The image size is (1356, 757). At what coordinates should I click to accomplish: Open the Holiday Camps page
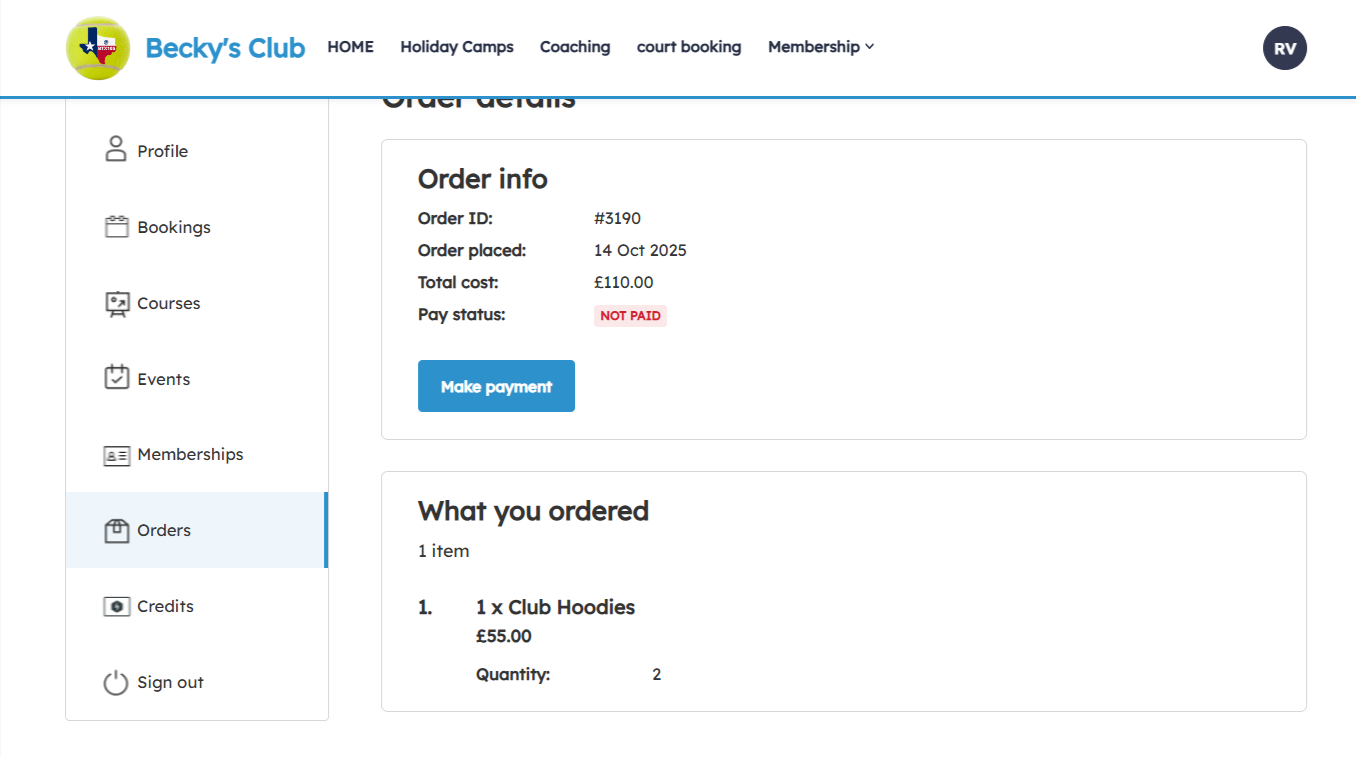(x=457, y=47)
